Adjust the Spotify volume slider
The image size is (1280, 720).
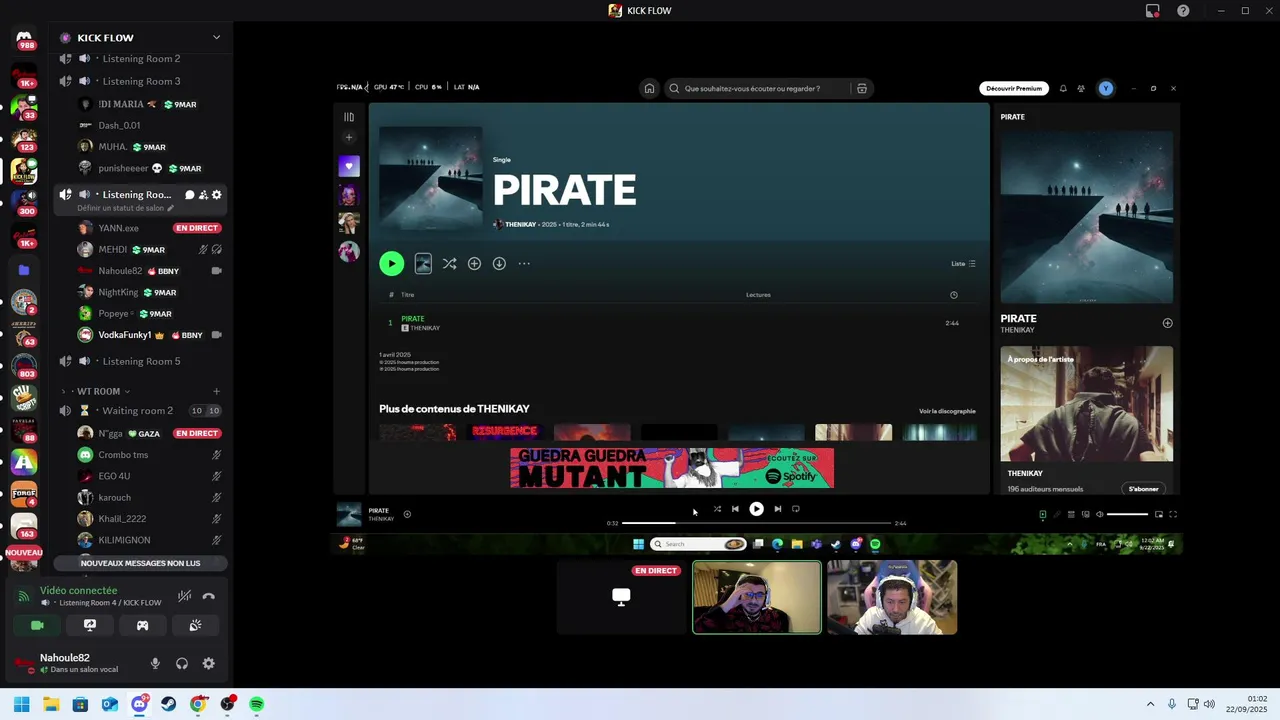click(1128, 515)
